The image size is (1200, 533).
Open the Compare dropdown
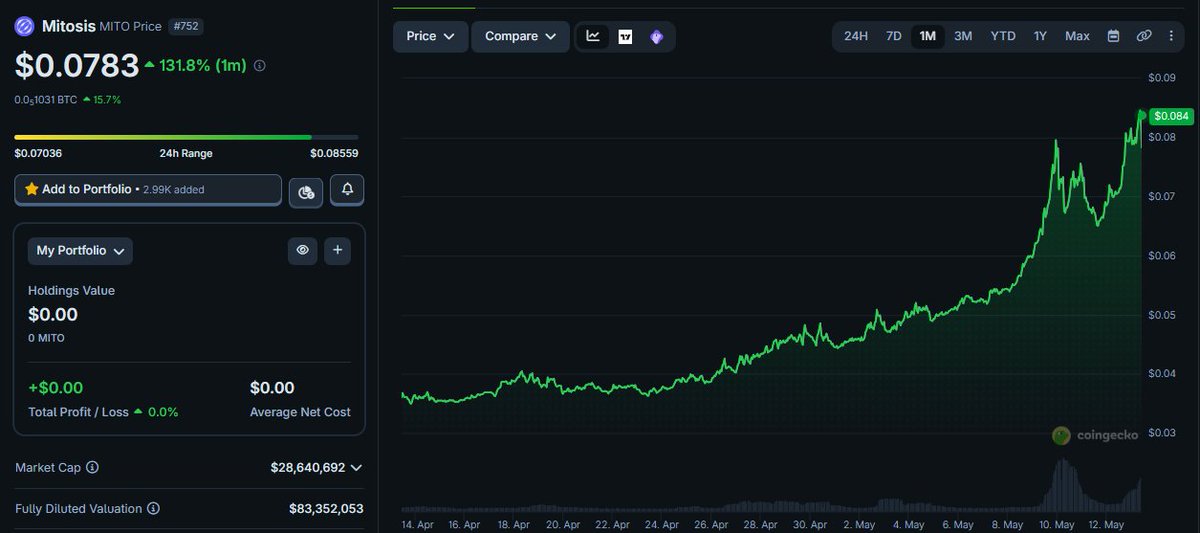click(520, 36)
